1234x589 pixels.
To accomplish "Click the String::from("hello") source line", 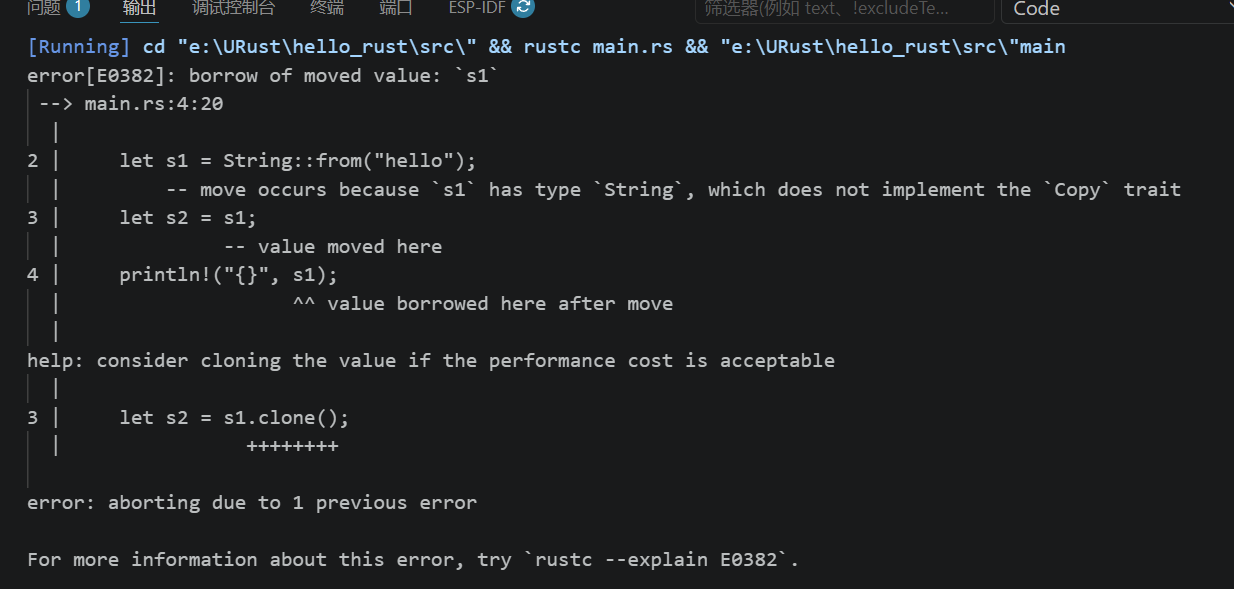I will coord(298,161).
